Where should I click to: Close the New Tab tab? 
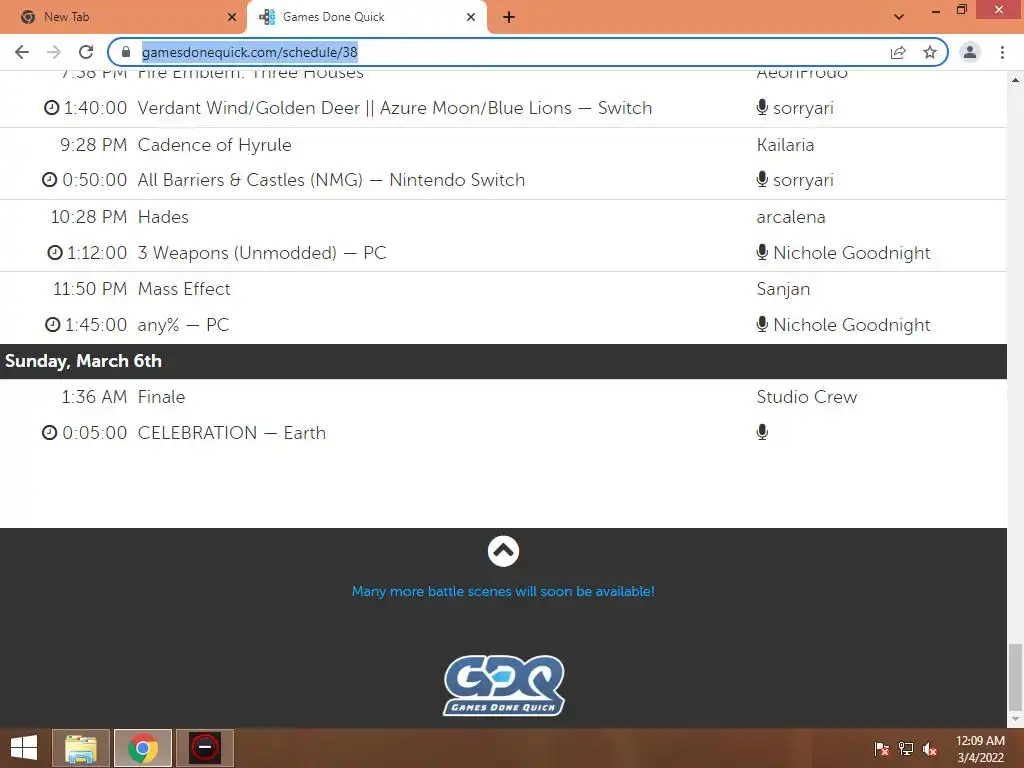coord(232,17)
